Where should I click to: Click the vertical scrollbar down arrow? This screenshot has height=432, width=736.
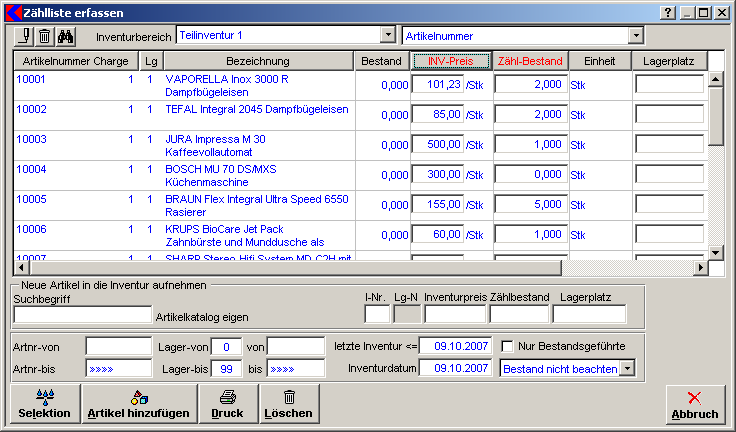715,252
